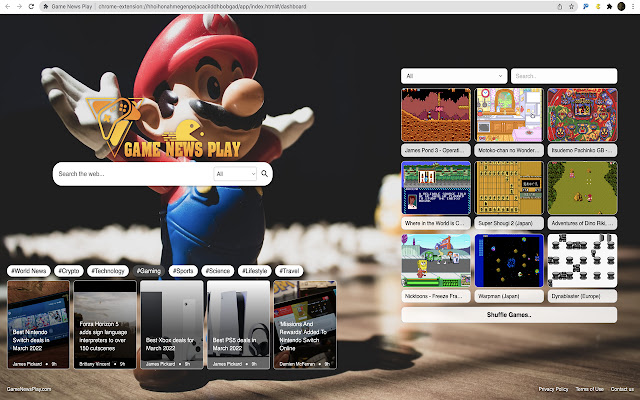The image size is (640, 400).
Task: Select the #Science tab
Action: [218, 271]
